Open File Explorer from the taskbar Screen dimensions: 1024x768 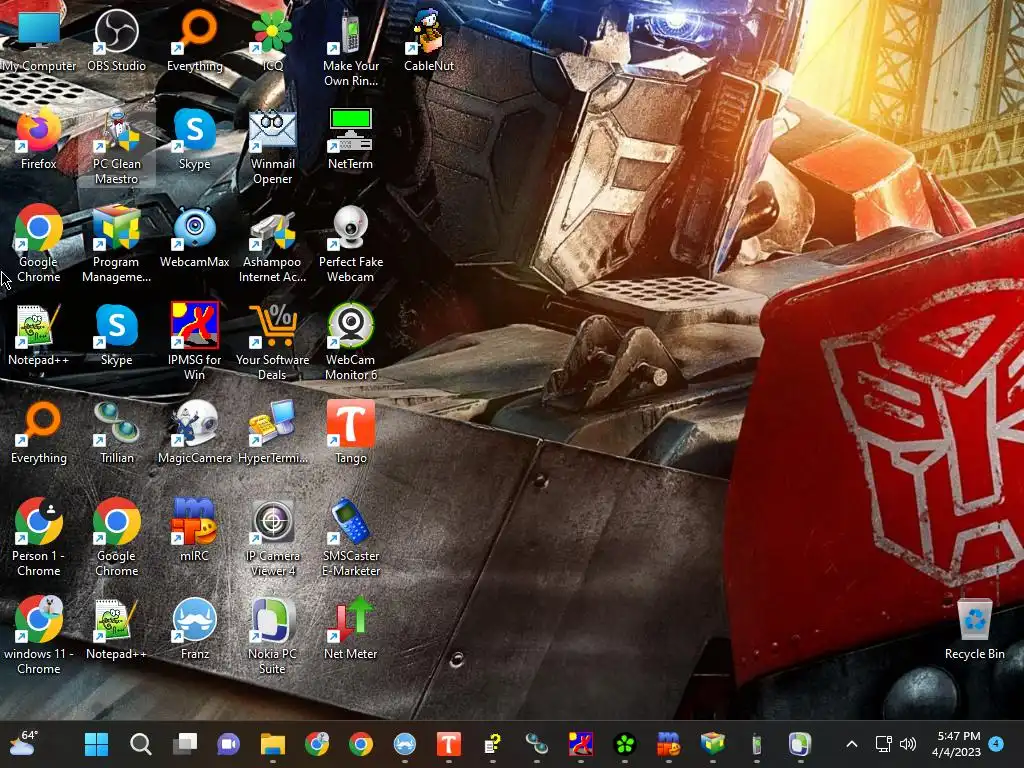[x=272, y=744]
